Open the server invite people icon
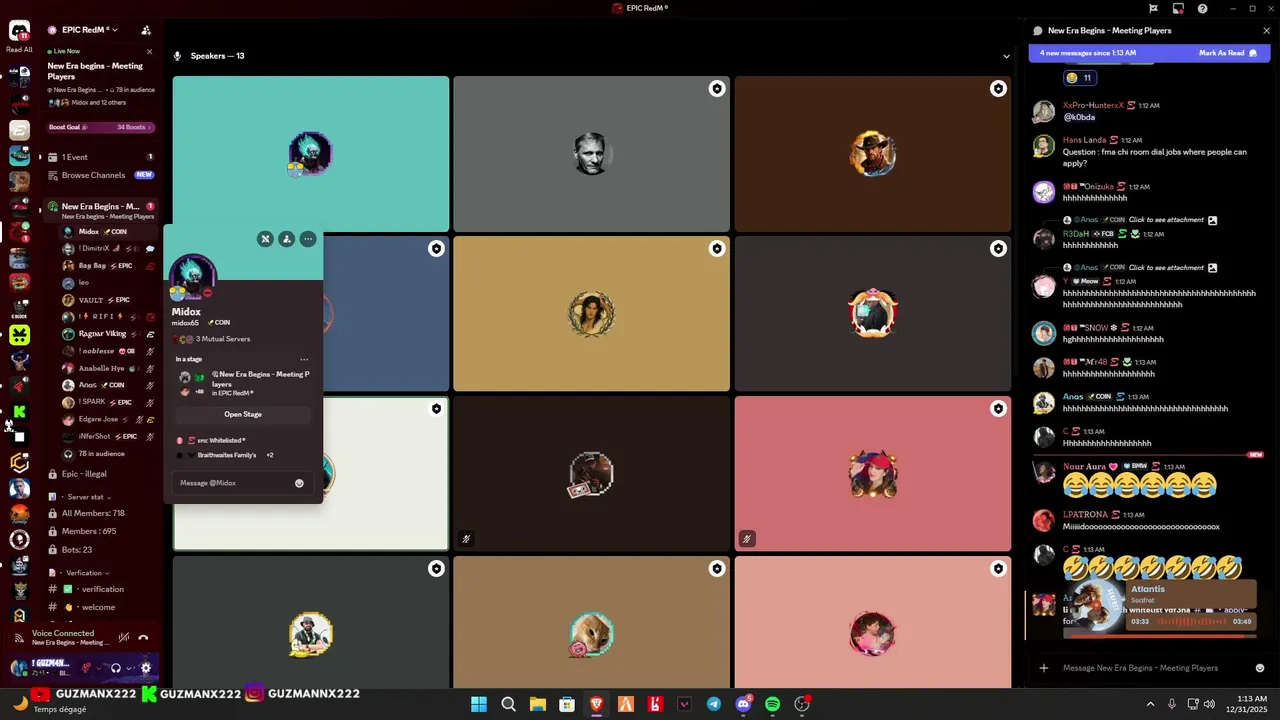Viewport: 1280px width, 720px height. [x=146, y=30]
